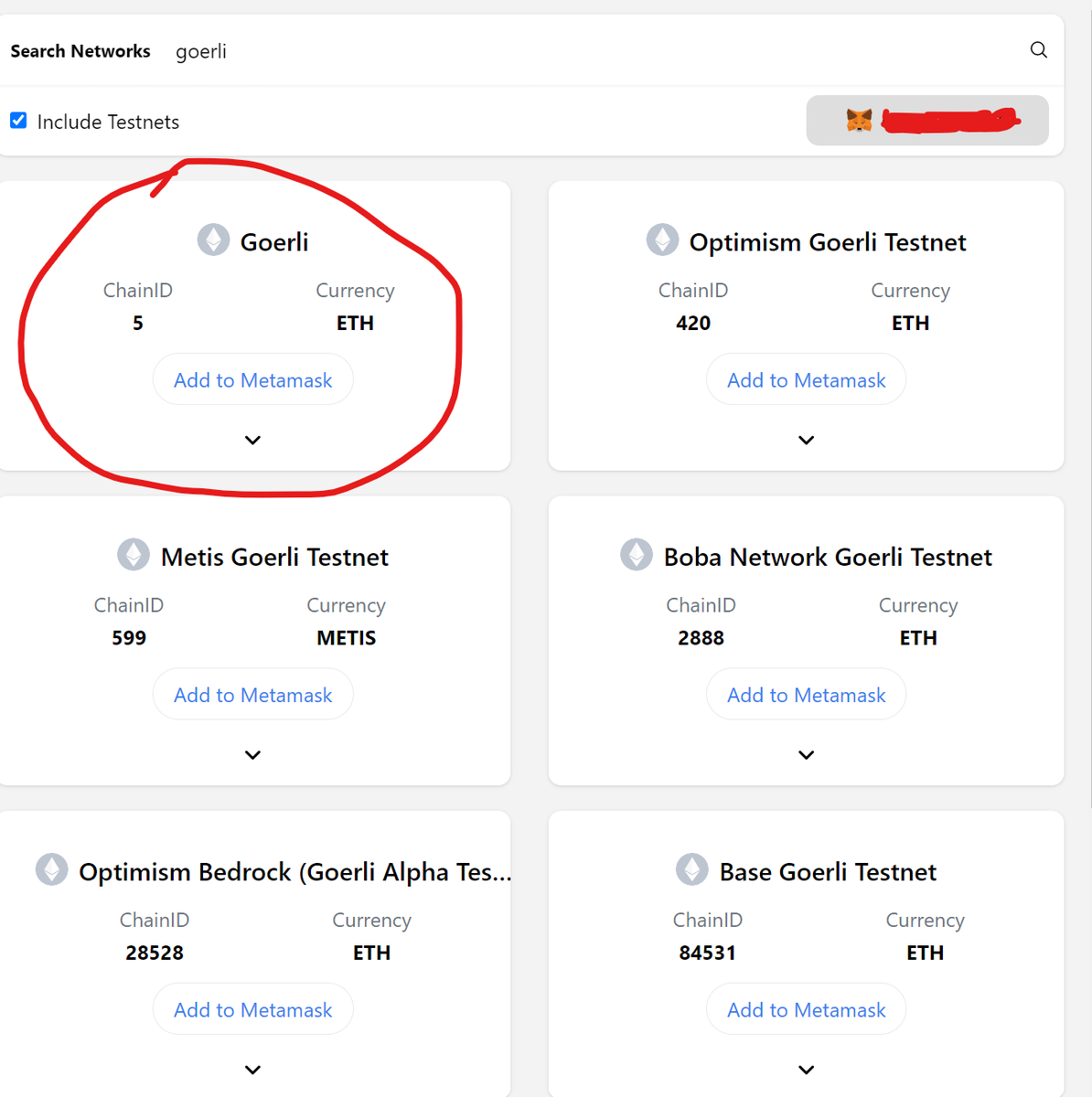The width and height of the screenshot is (1092, 1097).
Task: Click the Search Networks label
Action: [80, 51]
